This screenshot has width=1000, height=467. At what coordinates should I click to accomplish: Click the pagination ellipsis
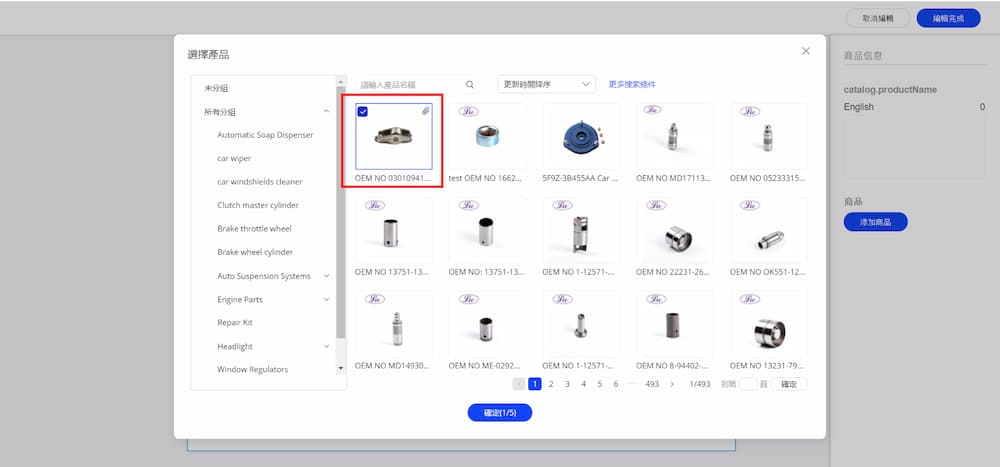coord(632,384)
